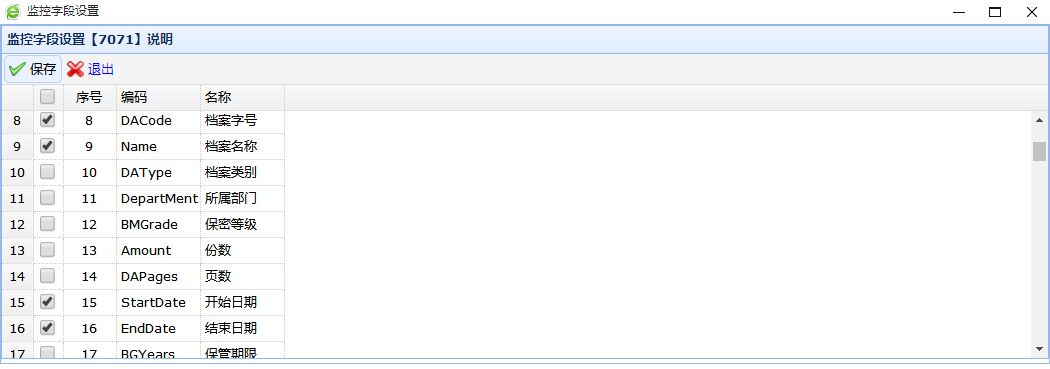Click the red X exit icon
Screen dimensions: 1050x369
point(75,69)
